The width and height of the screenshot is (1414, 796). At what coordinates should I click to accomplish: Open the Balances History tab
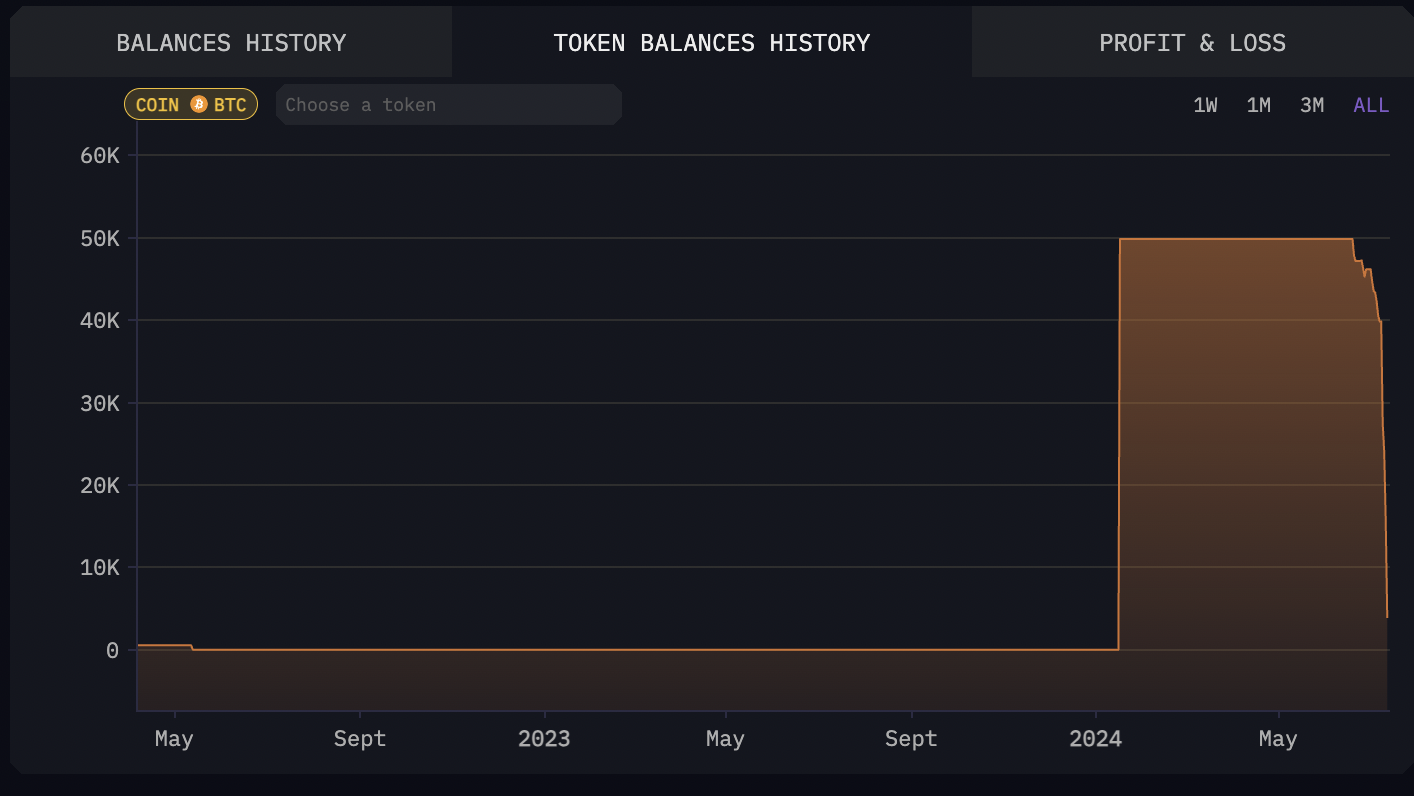click(x=231, y=43)
